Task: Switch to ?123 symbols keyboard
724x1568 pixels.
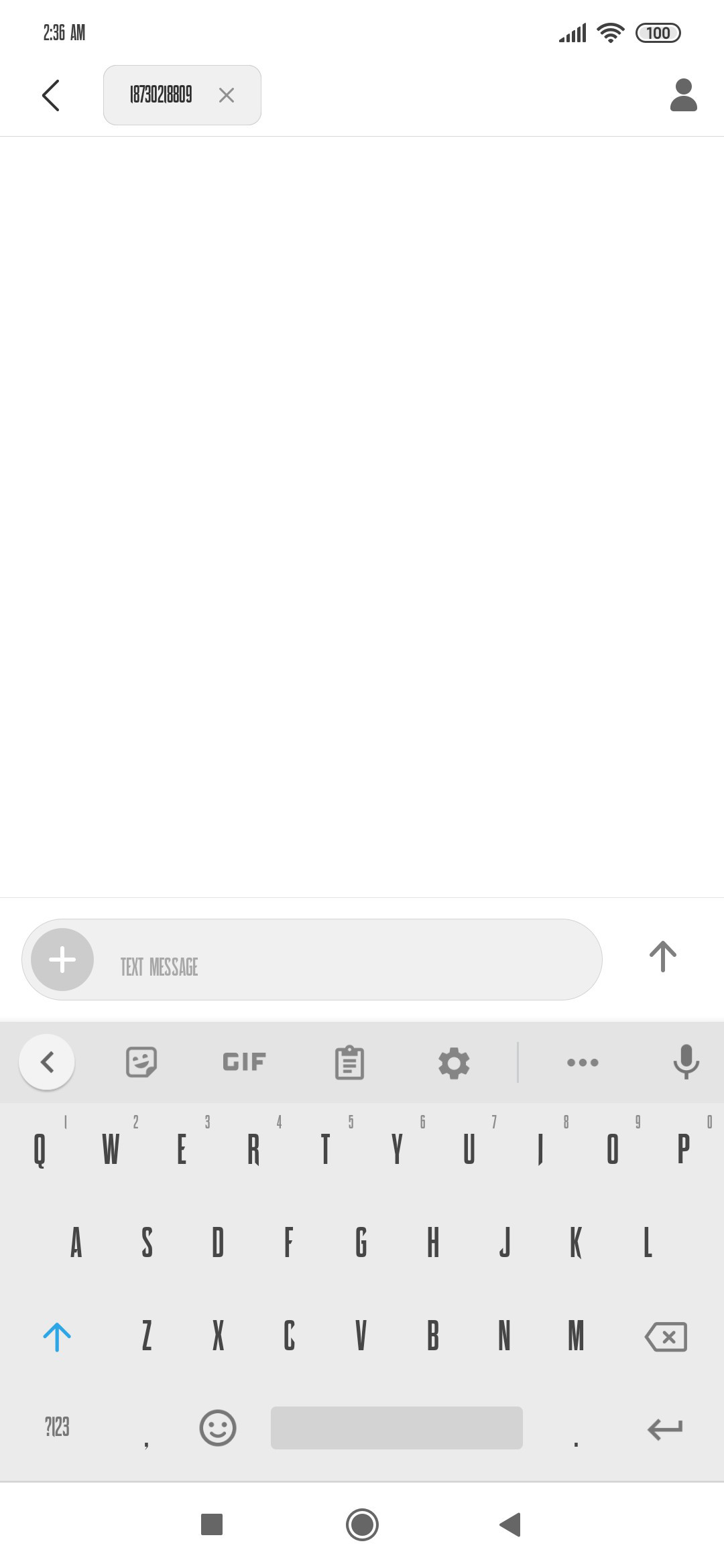Action: coord(57,1427)
